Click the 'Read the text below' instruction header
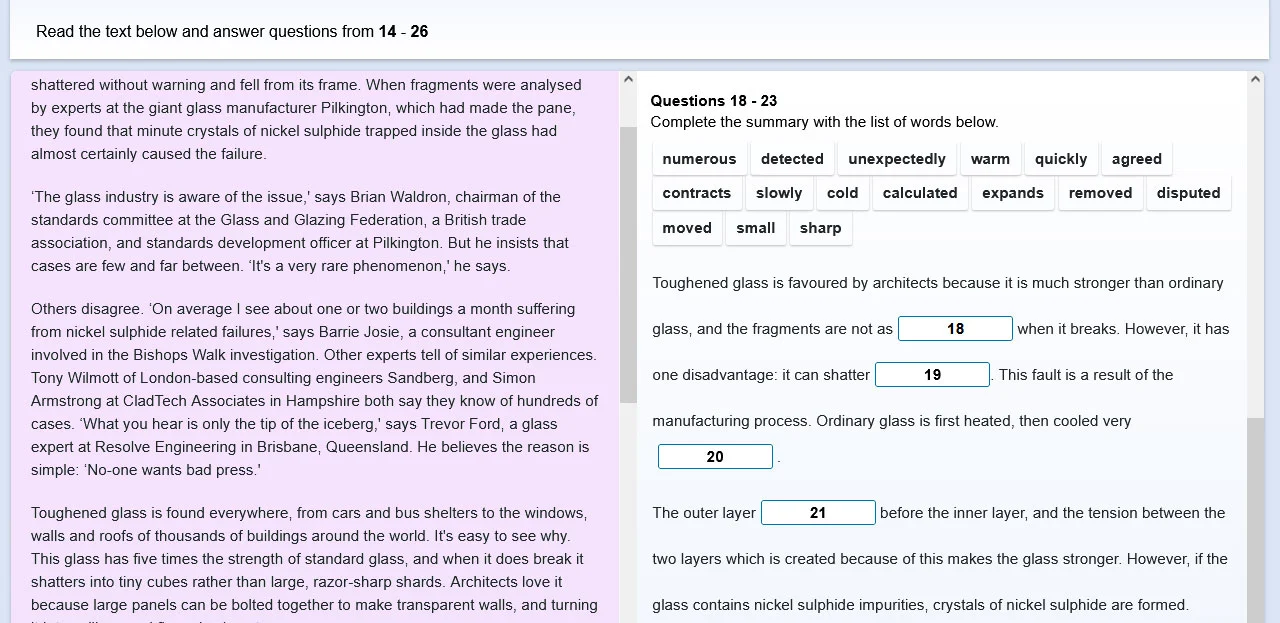Screen dimensions: 1280x623 pyautogui.click(x=232, y=32)
